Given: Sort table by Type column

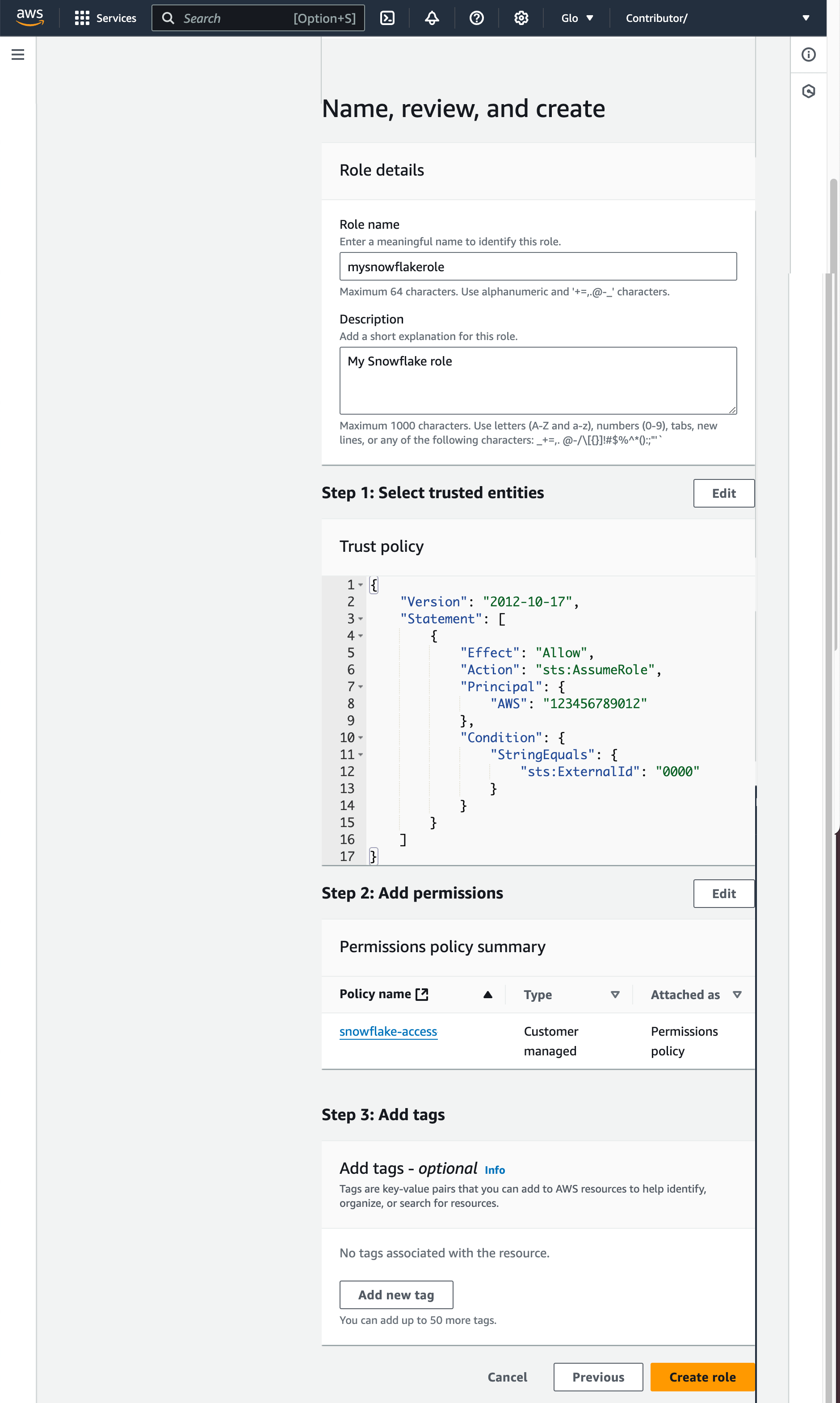Looking at the screenshot, I should click(x=615, y=994).
